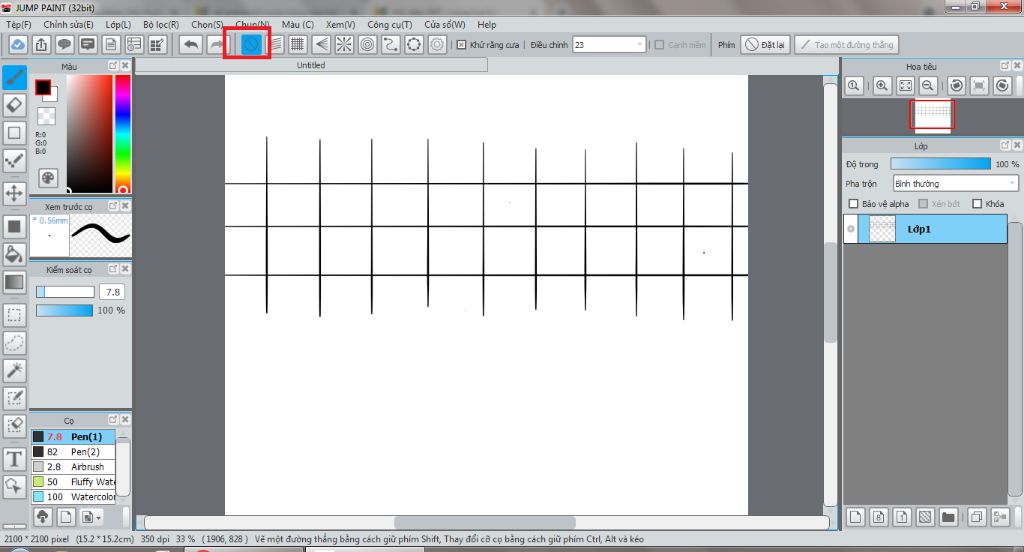The height and width of the screenshot is (552, 1024).
Task: Open the Công cụ(T) menu
Action: tap(390, 24)
